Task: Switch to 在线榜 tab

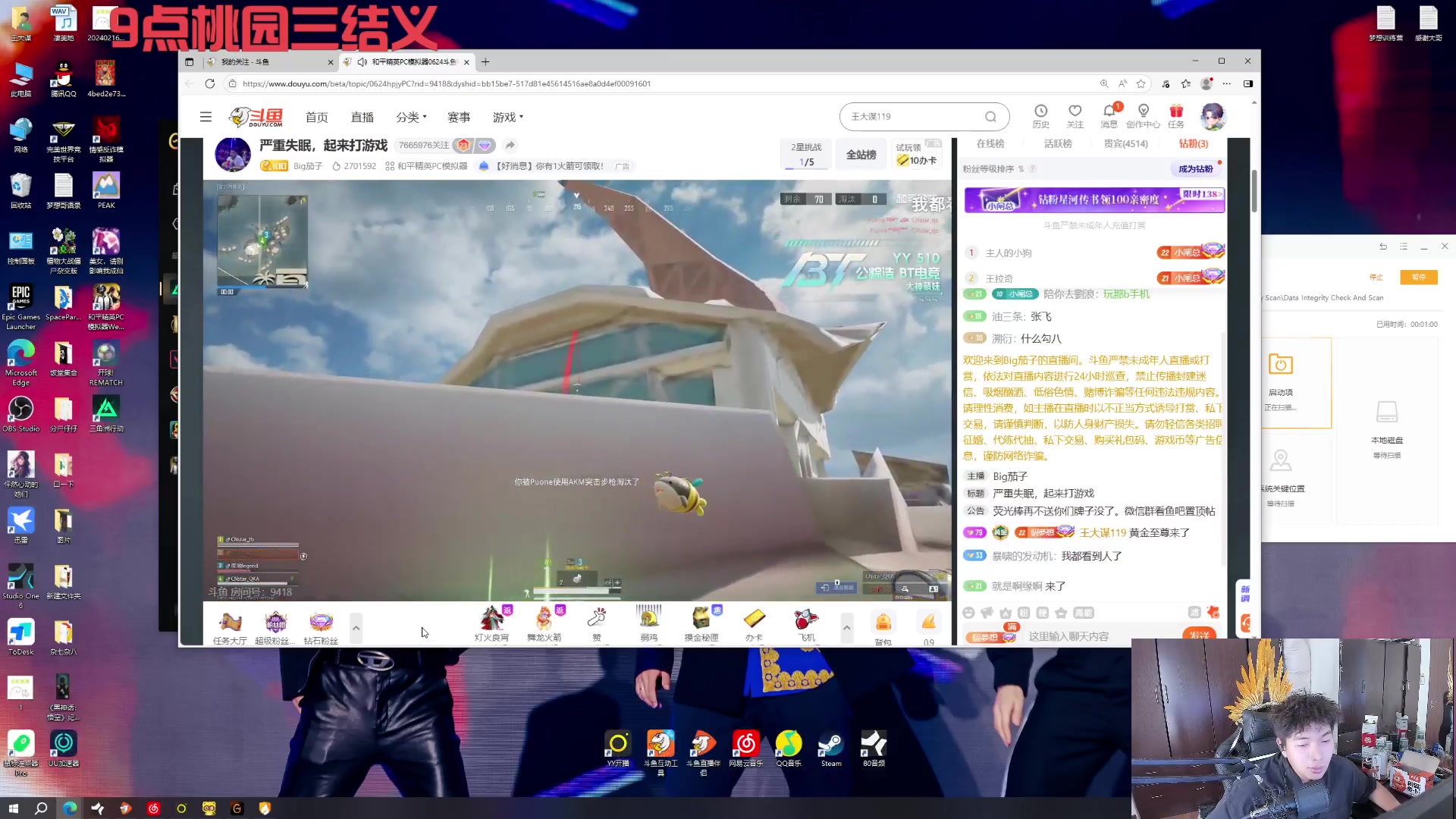Action: (990, 143)
